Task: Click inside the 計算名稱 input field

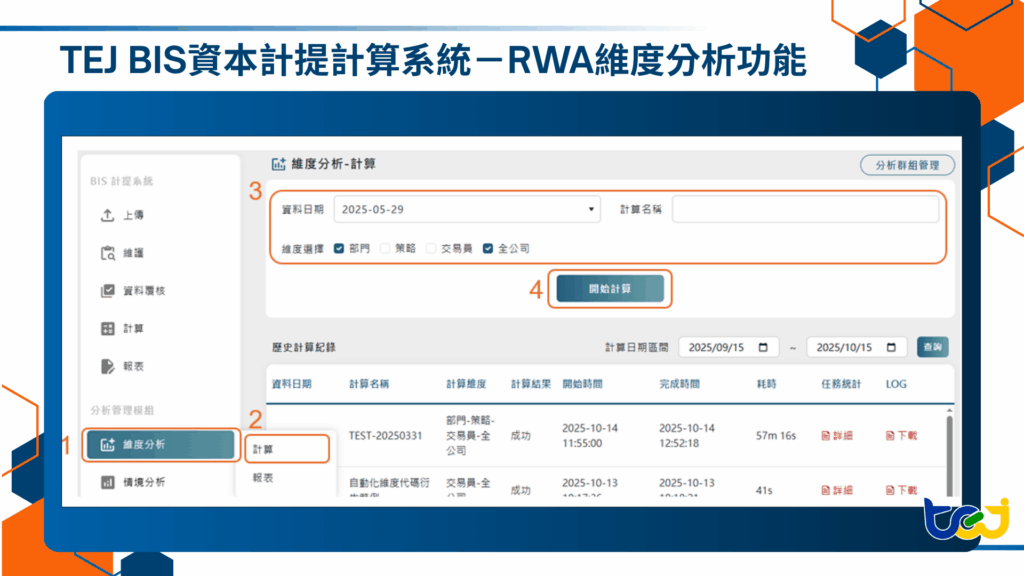Action: (x=805, y=208)
